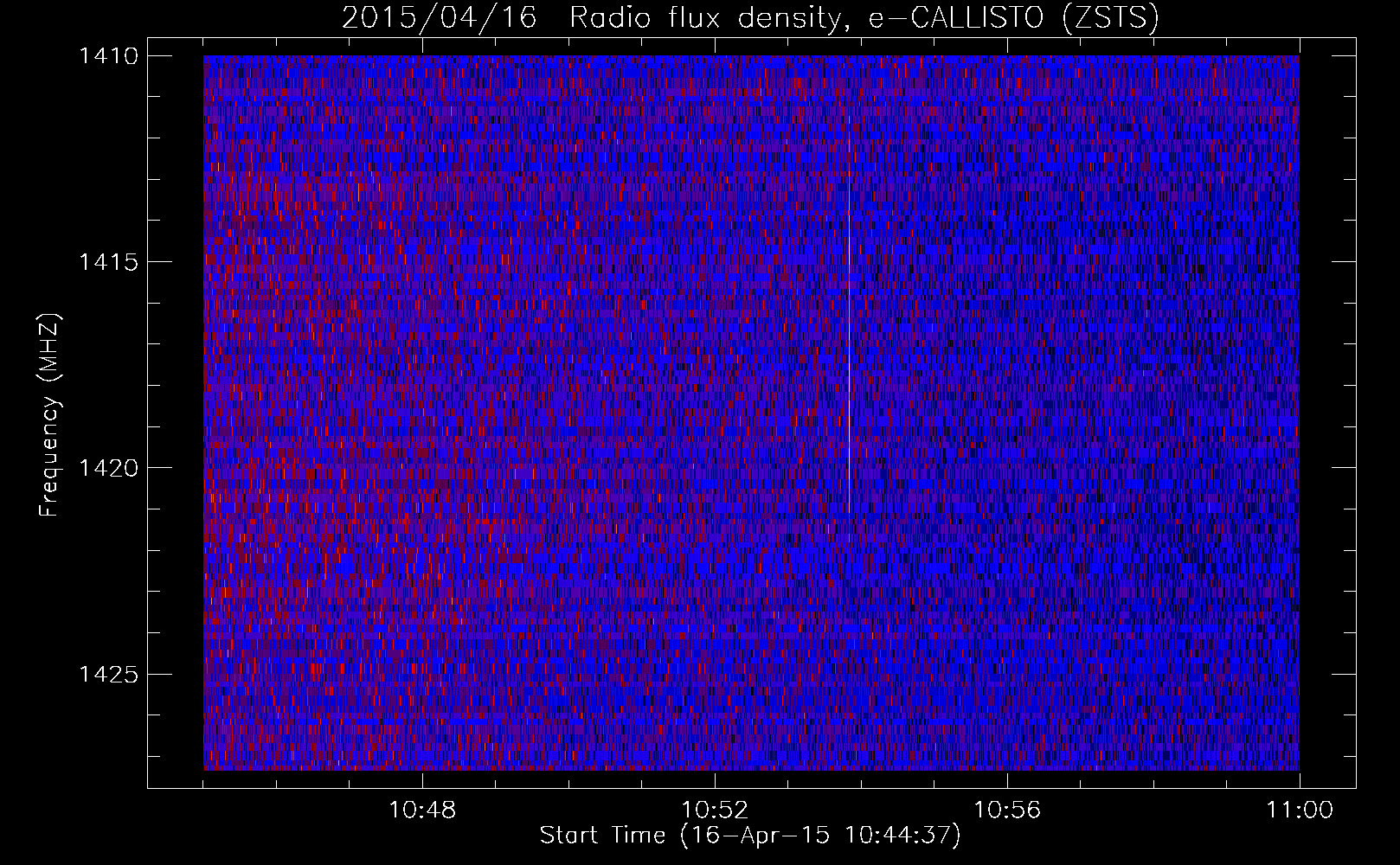Click the plot title 'Radio flux density, e-CALLISTO (ZSTS)'

[x=864, y=17]
